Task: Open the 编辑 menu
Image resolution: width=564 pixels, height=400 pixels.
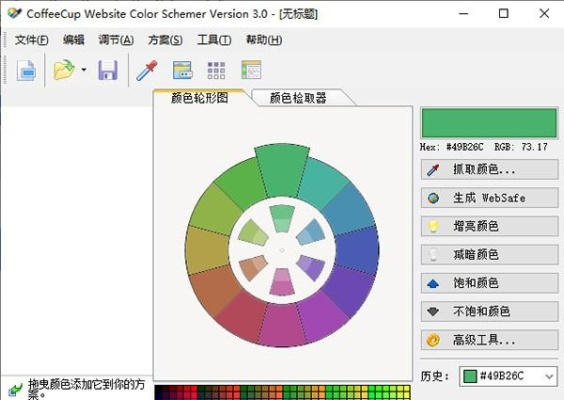Action: [74, 40]
